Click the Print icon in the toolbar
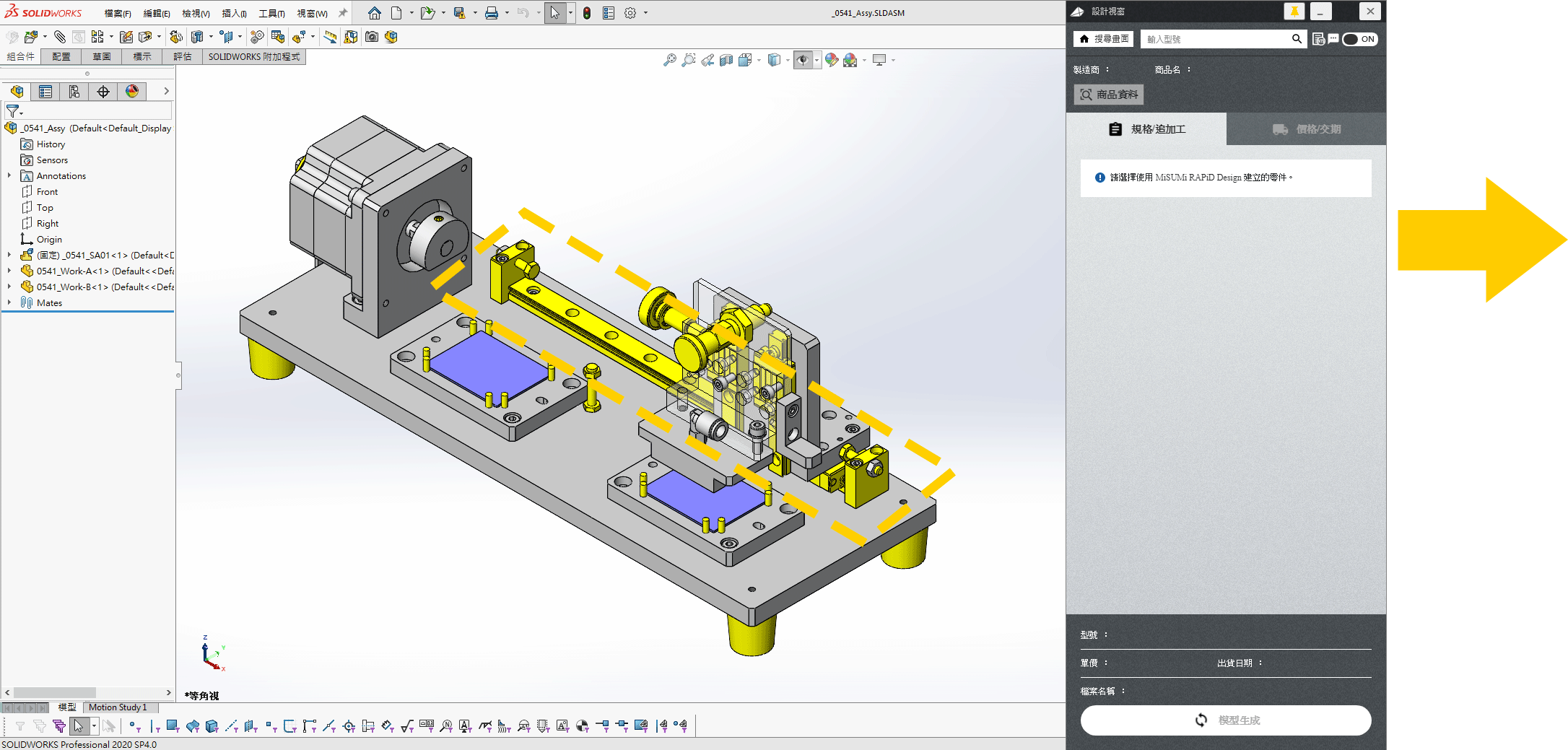The image size is (1568, 750). 492,13
